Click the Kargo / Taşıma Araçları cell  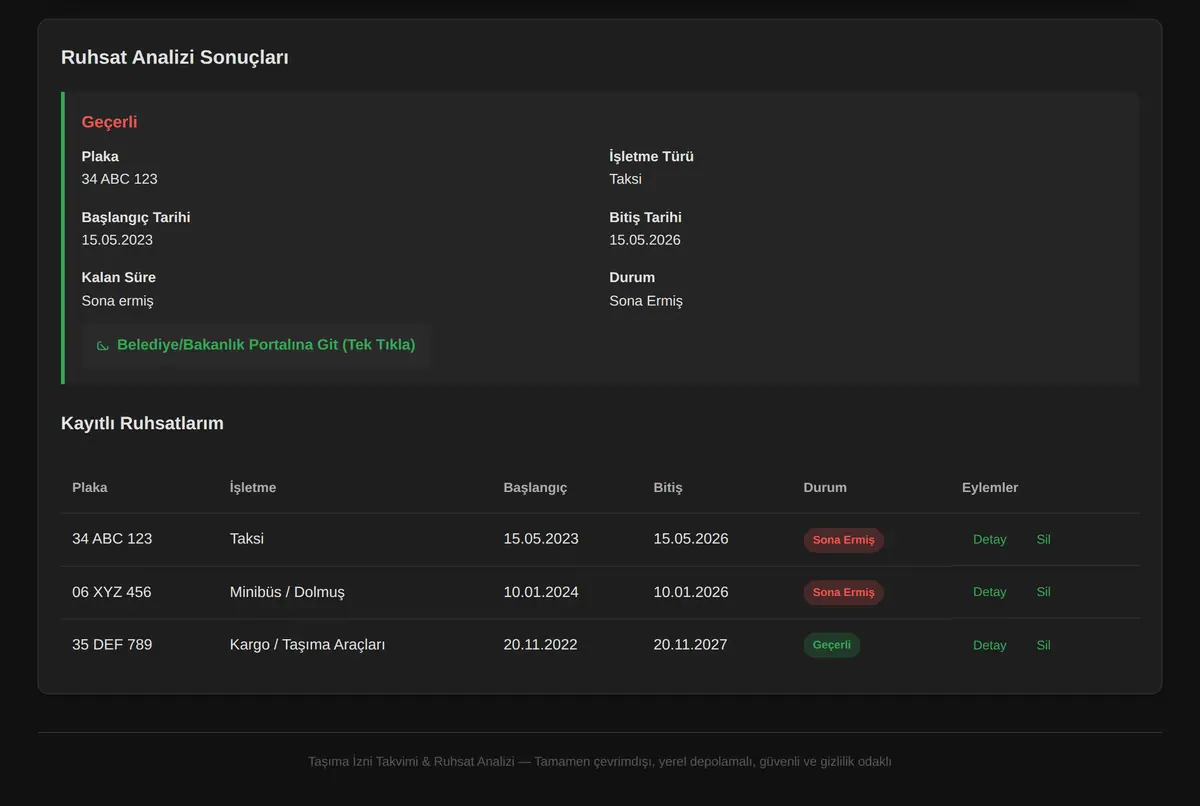pyautogui.click(x=307, y=645)
